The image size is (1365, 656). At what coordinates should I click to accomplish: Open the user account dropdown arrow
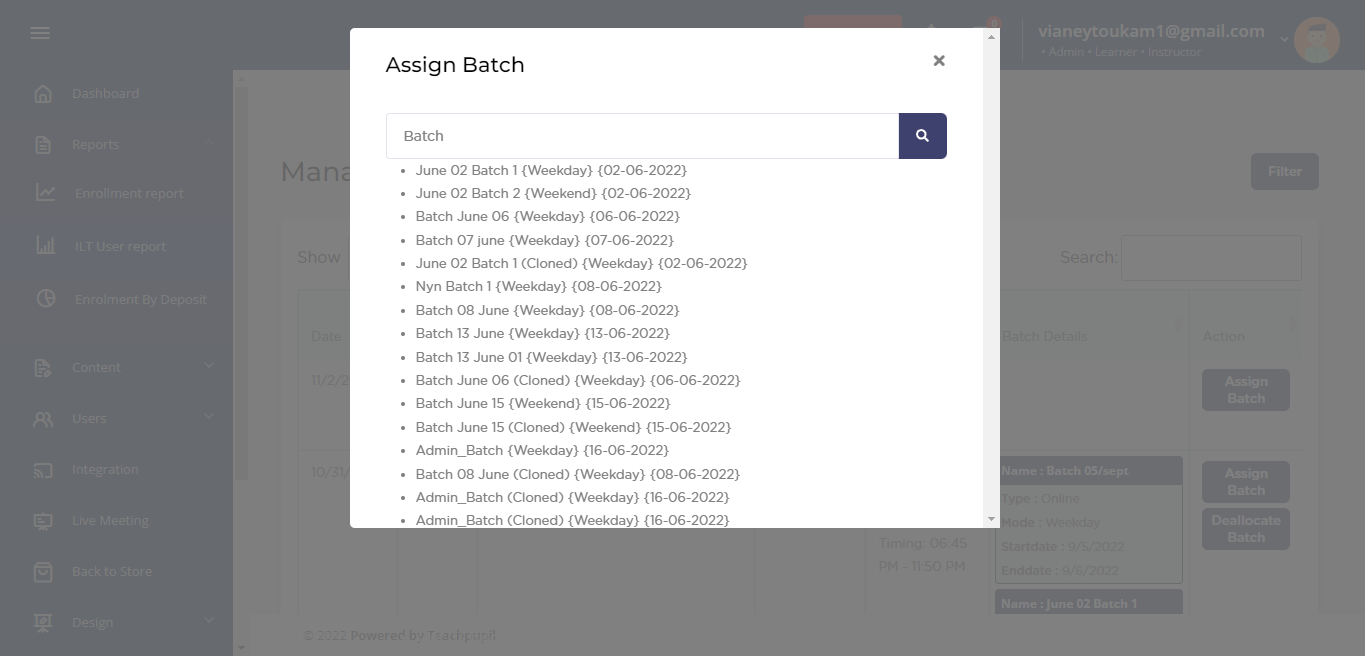point(1284,40)
